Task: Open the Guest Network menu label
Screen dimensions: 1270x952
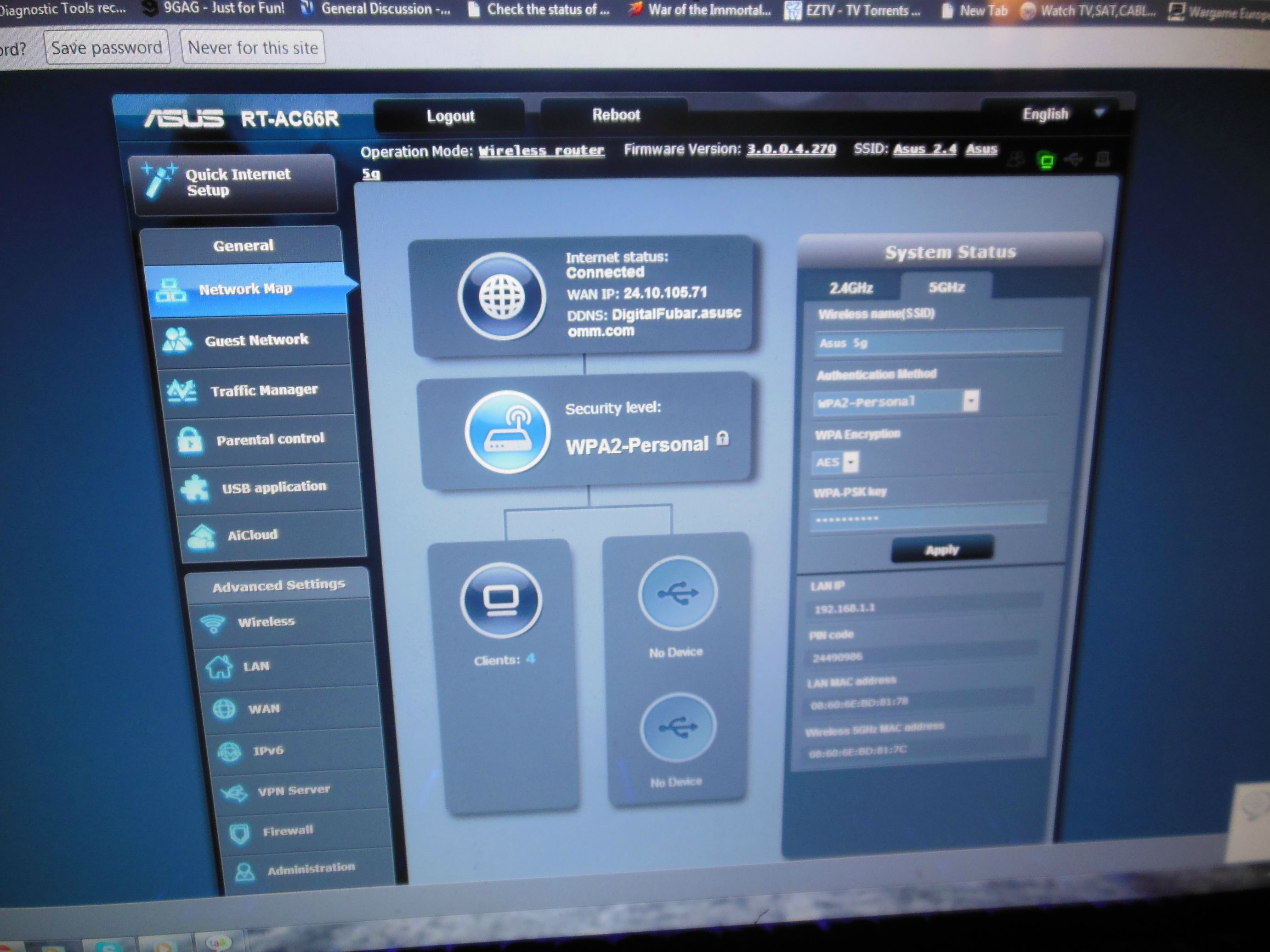Action: pyautogui.click(x=257, y=340)
